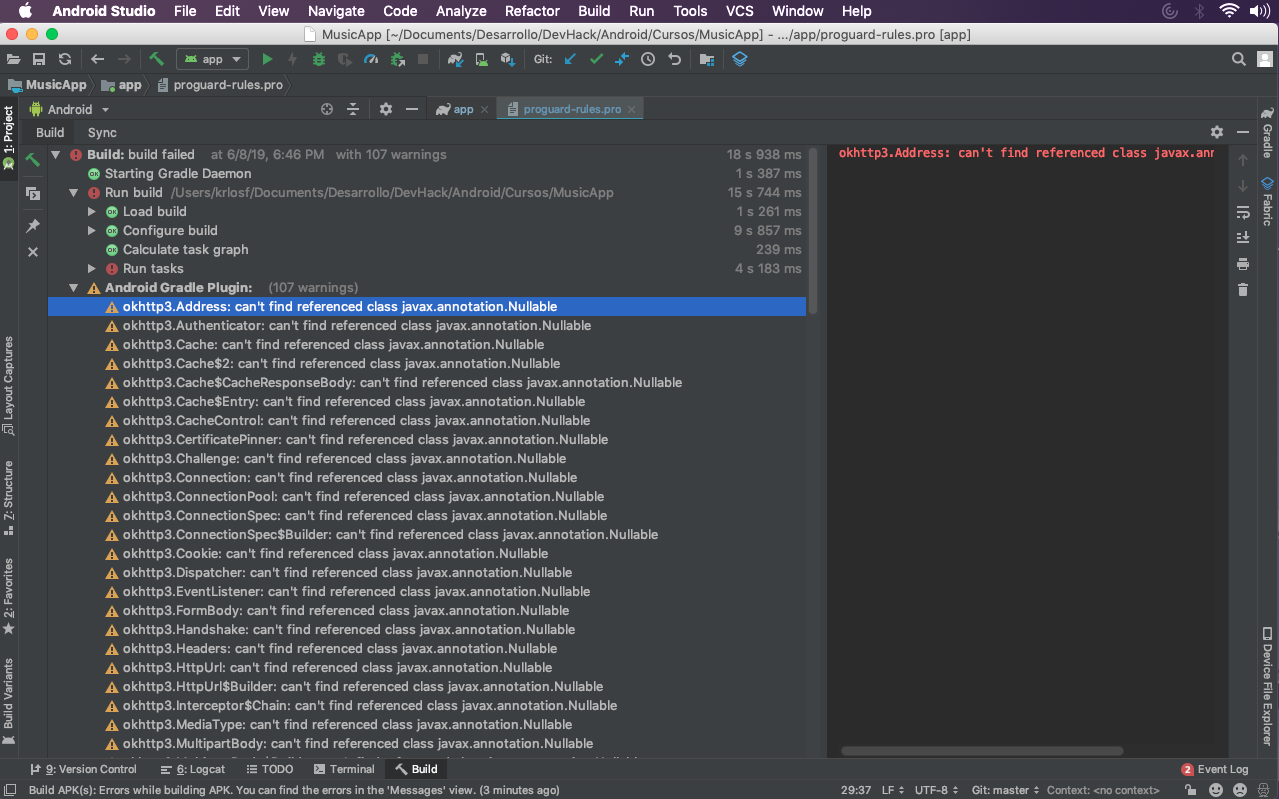This screenshot has height=799, width=1279.
Task: Click the Sync/refresh toolbar icon
Action: 65,60
